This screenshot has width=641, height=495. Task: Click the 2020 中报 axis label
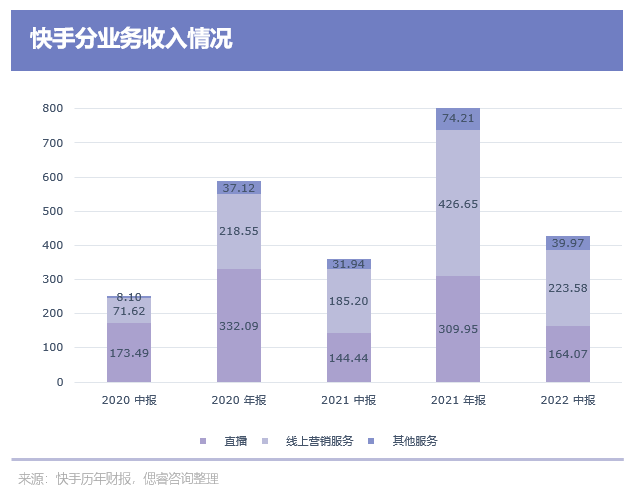point(129,400)
